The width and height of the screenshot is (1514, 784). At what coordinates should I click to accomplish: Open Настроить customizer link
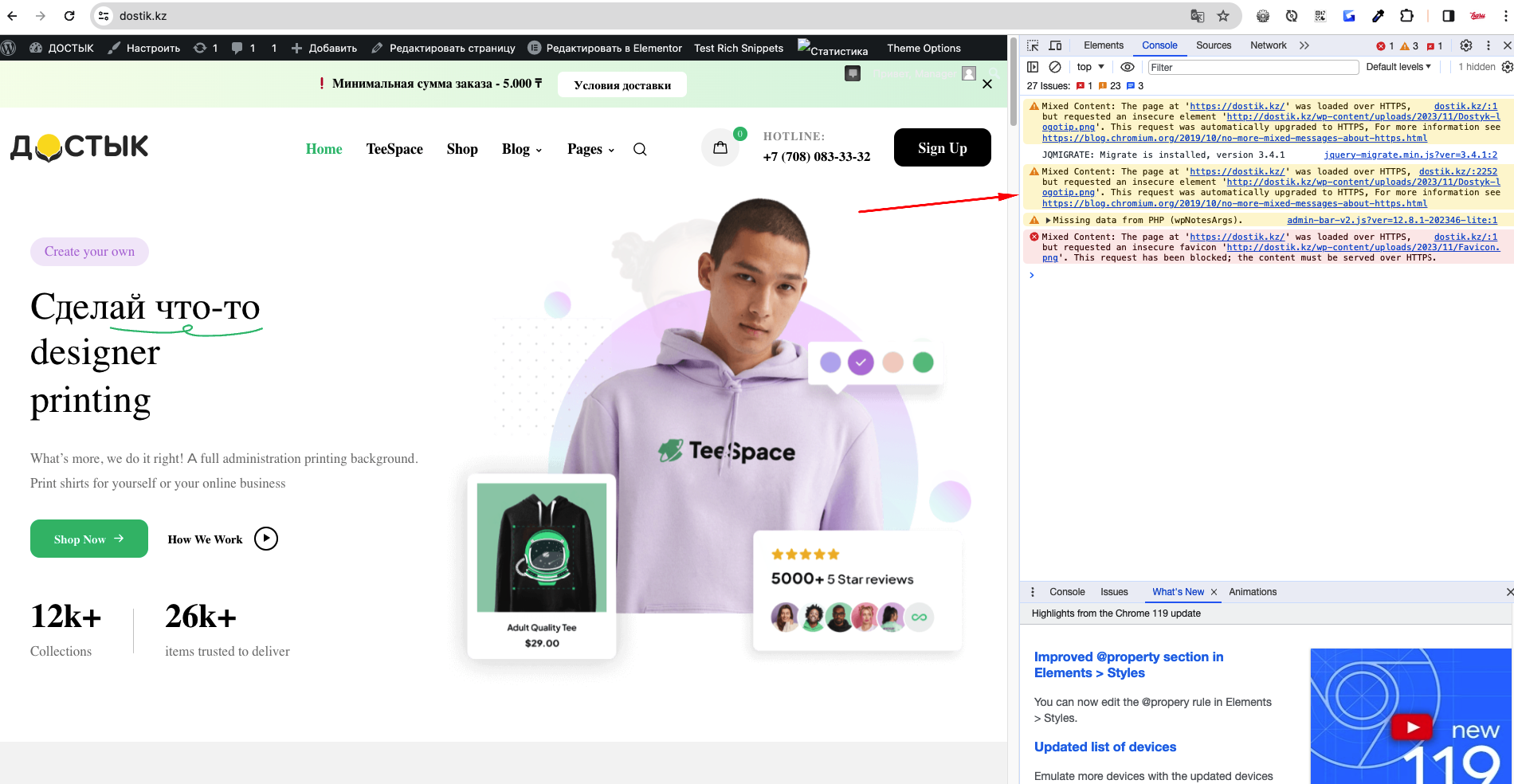tap(144, 48)
